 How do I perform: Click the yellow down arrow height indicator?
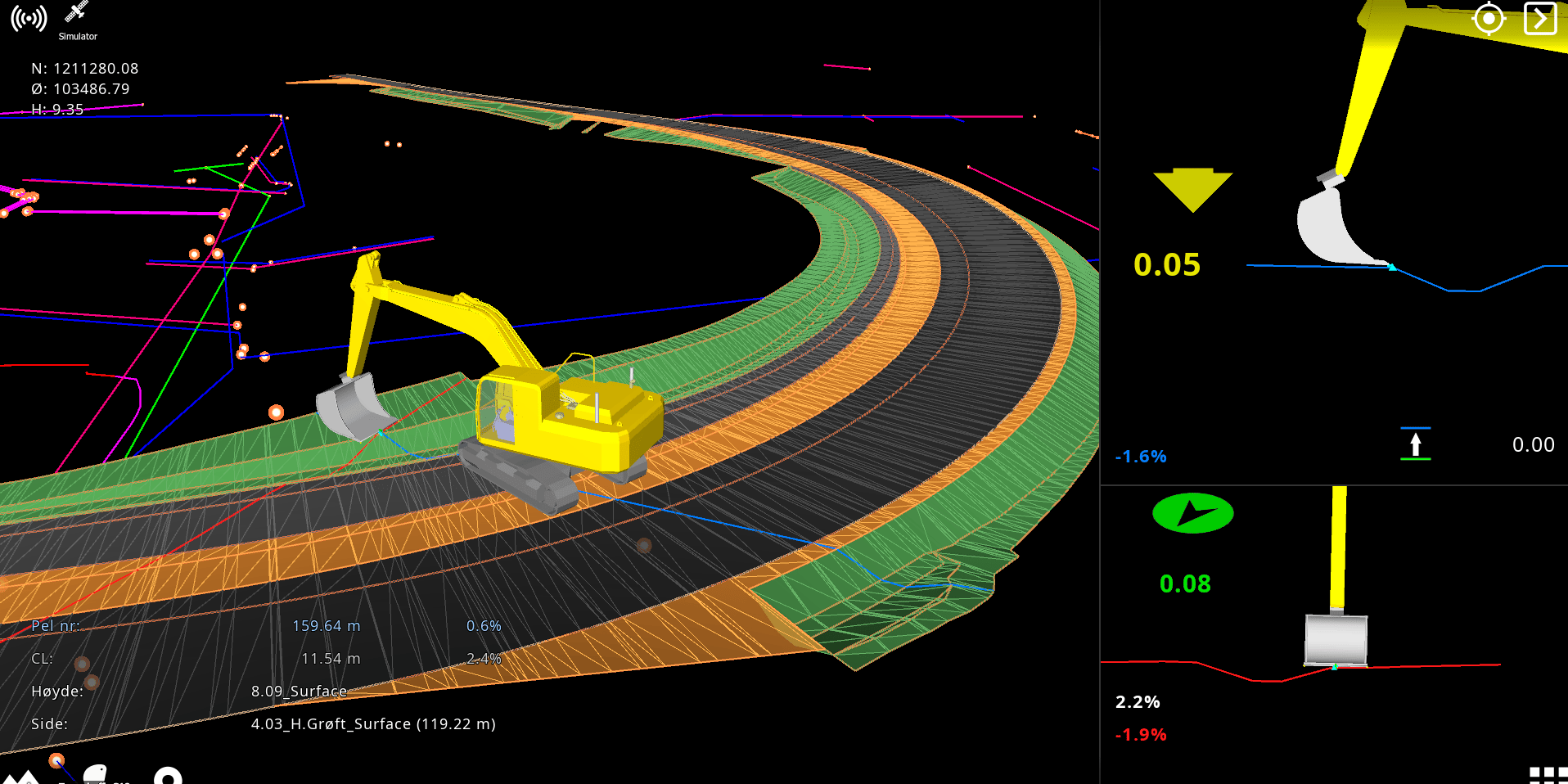[x=1192, y=190]
